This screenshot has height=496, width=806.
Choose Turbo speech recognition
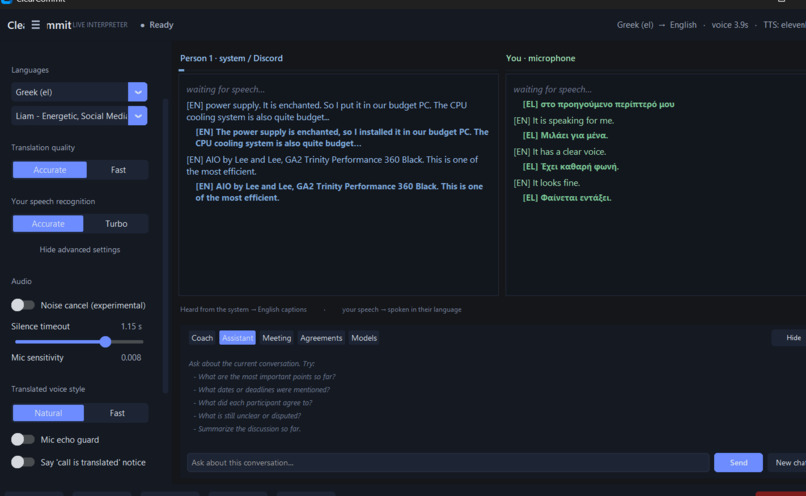(x=116, y=224)
